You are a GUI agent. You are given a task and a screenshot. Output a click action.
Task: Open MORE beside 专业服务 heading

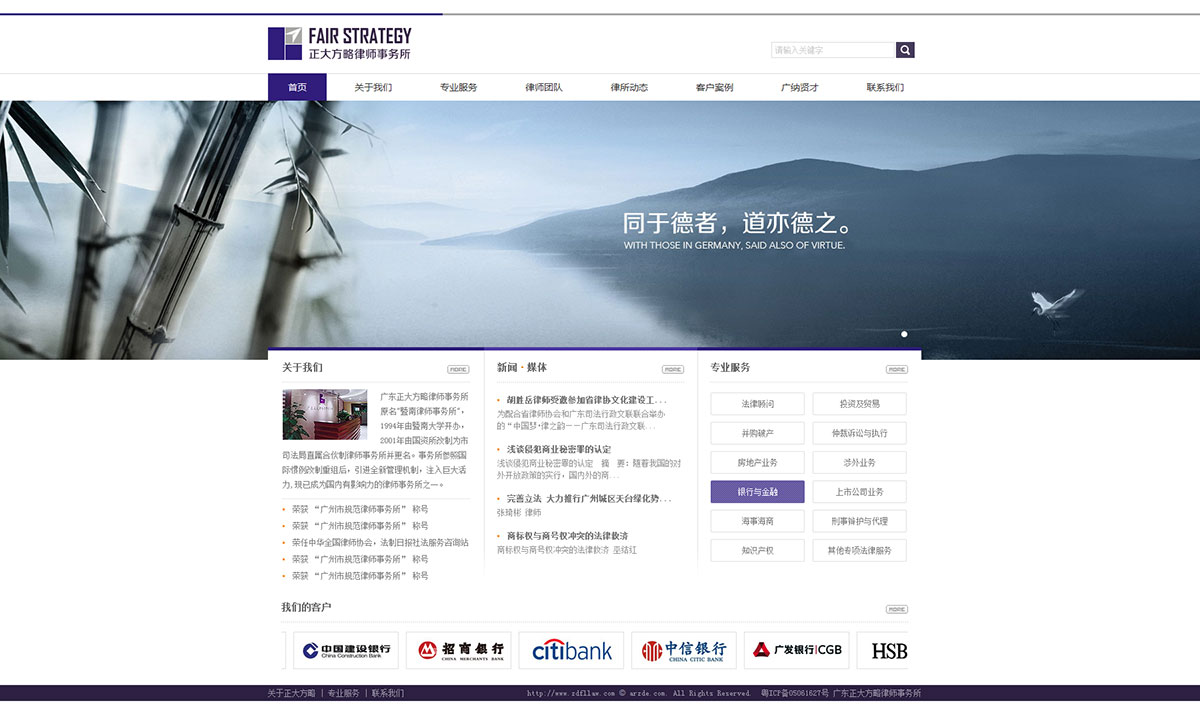tap(896, 369)
